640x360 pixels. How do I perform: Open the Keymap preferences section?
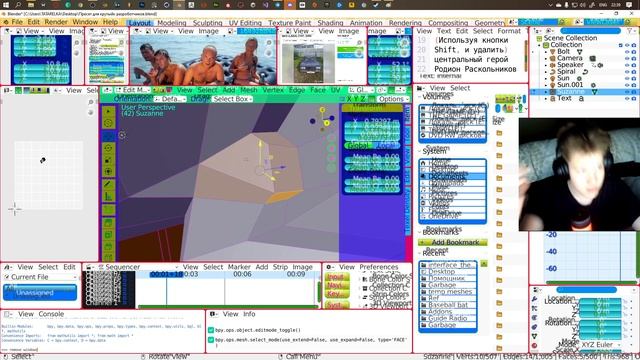(337, 294)
